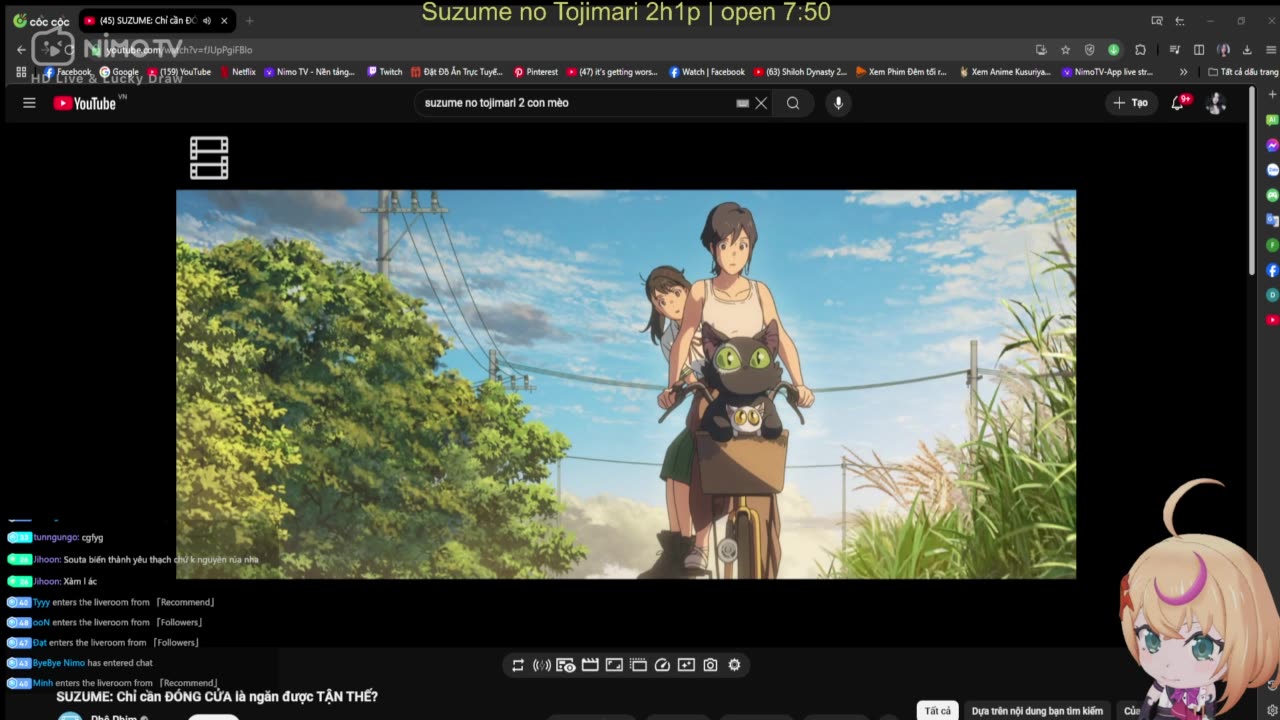Open the (159) YouTube bookmark
1280x720 pixels.
(180, 72)
